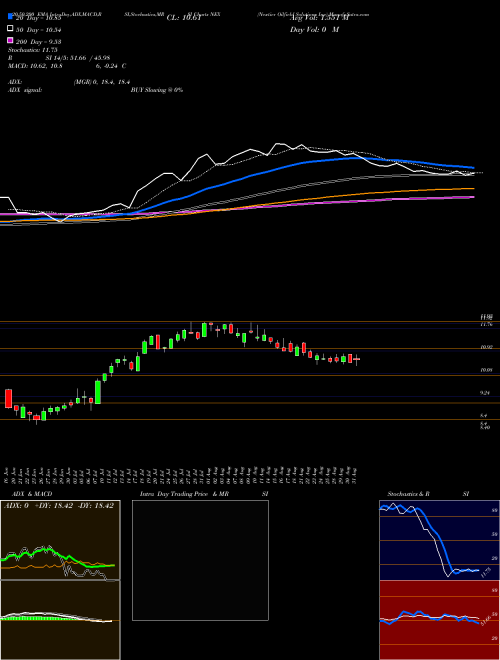Image resolution: width=500 pixels, height=660 pixels.
Task: Open the red RSI chart panel
Action: (439, 620)
